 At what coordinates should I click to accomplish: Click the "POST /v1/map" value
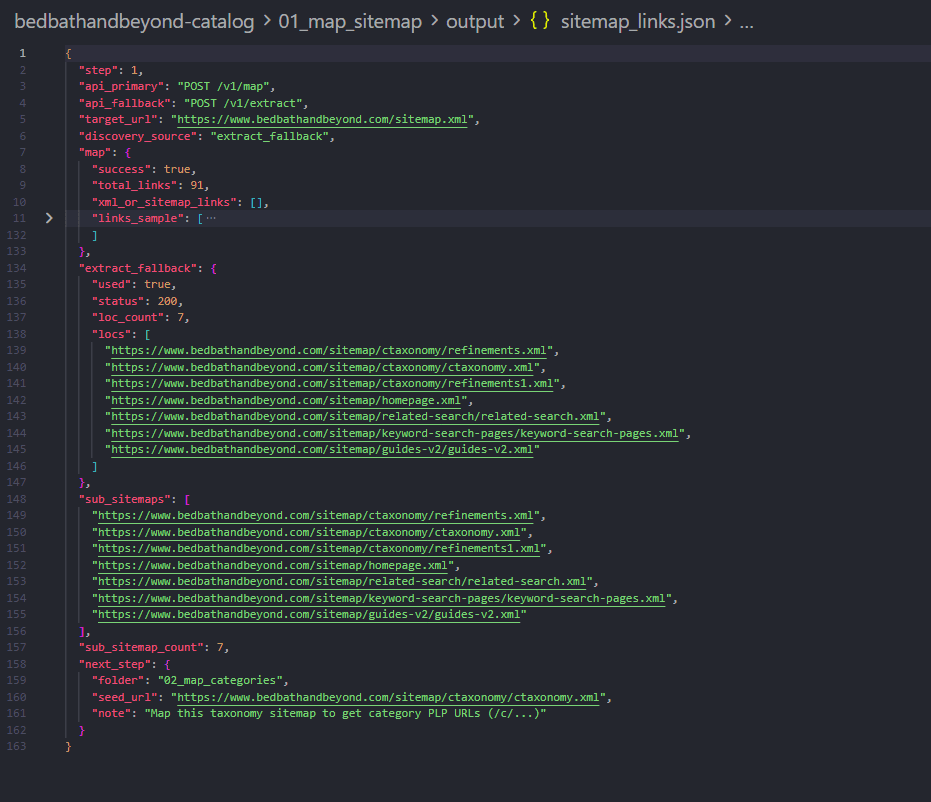click(223, 86)
